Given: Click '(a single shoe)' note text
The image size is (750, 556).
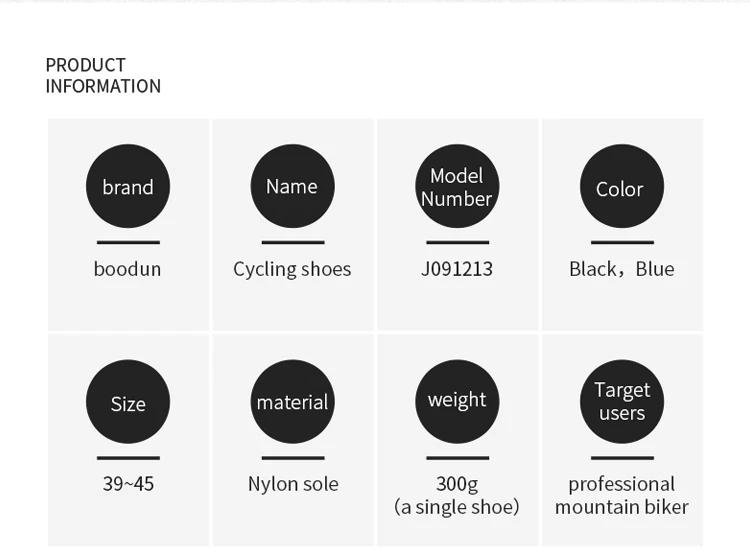Looking at the screenshot, I should 457,507.
